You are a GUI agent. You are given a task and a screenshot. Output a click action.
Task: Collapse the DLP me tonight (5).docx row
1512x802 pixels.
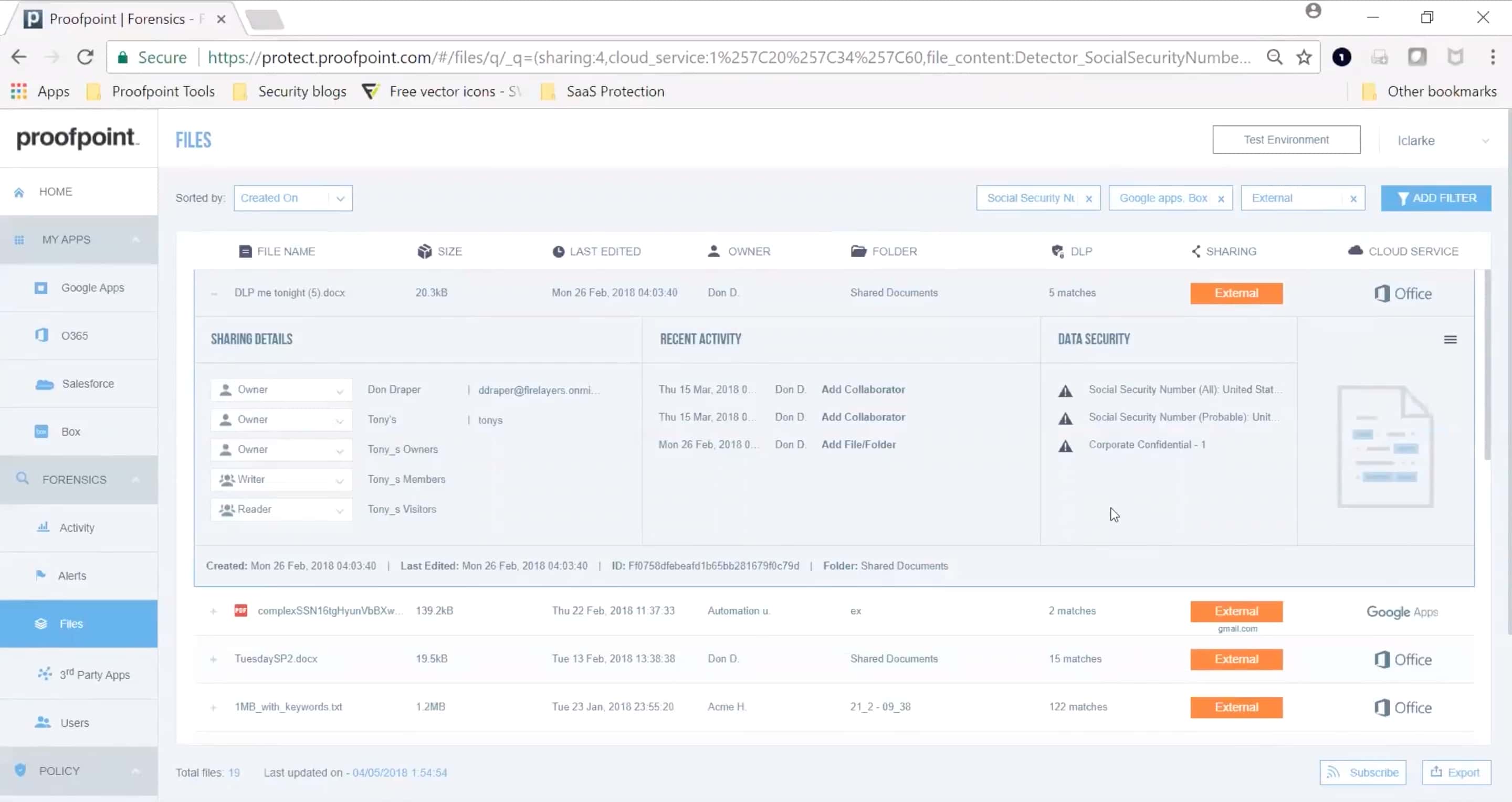click(x=214, y=293)
